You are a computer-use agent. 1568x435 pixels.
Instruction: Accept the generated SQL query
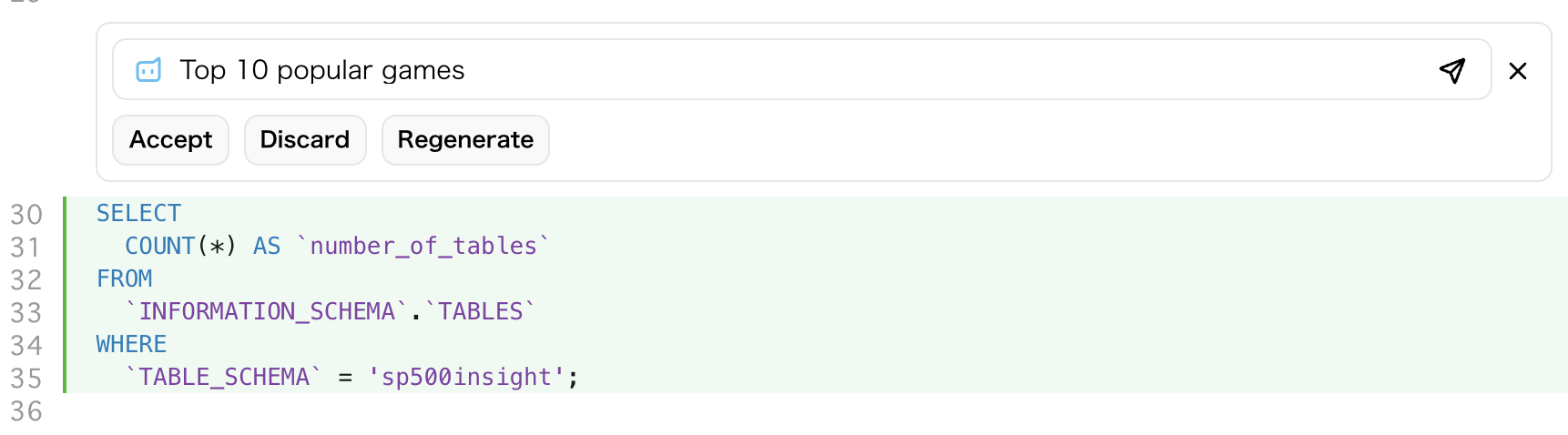[x=170, y=140]
